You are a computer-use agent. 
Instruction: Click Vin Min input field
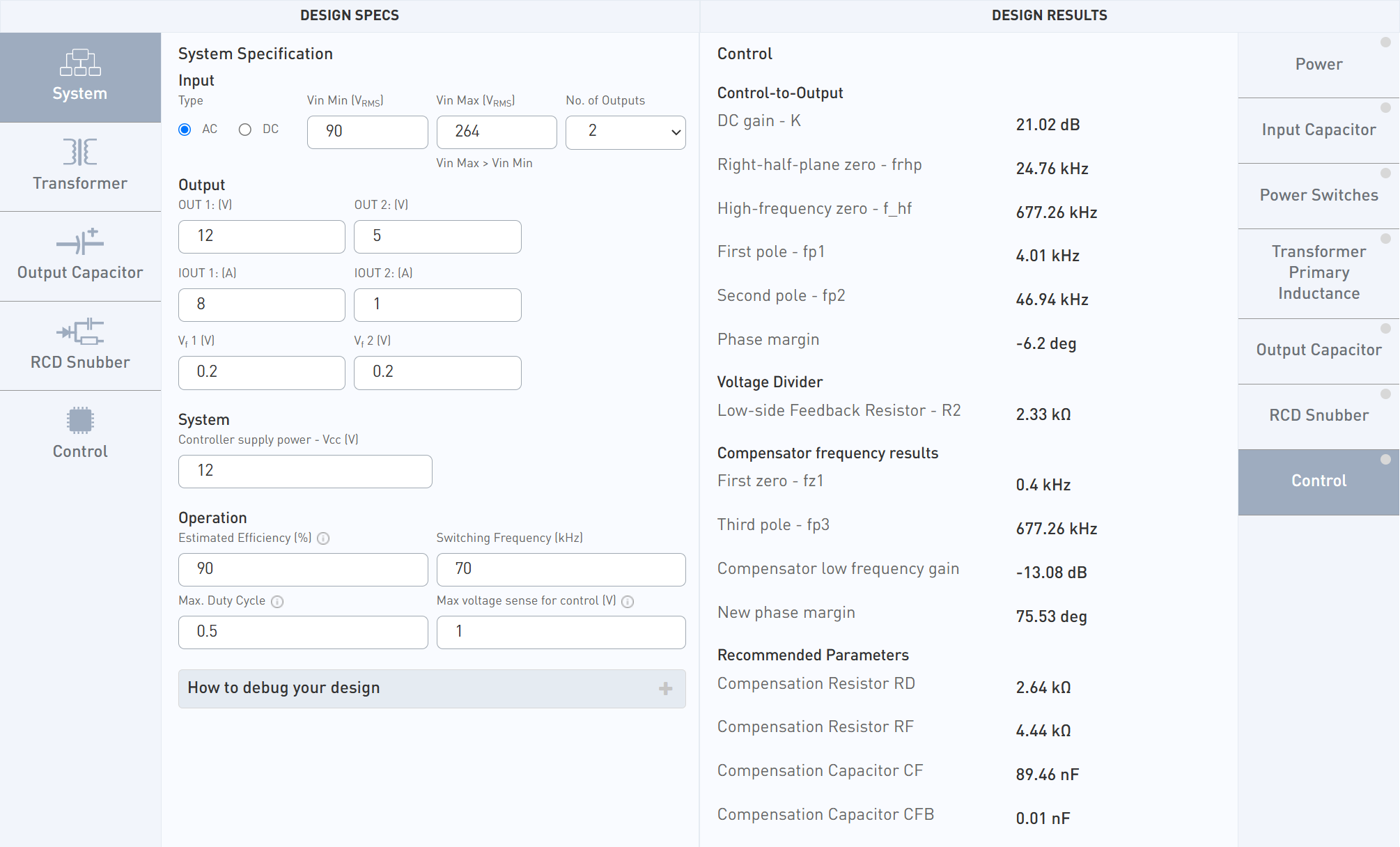tap(367, 132)
